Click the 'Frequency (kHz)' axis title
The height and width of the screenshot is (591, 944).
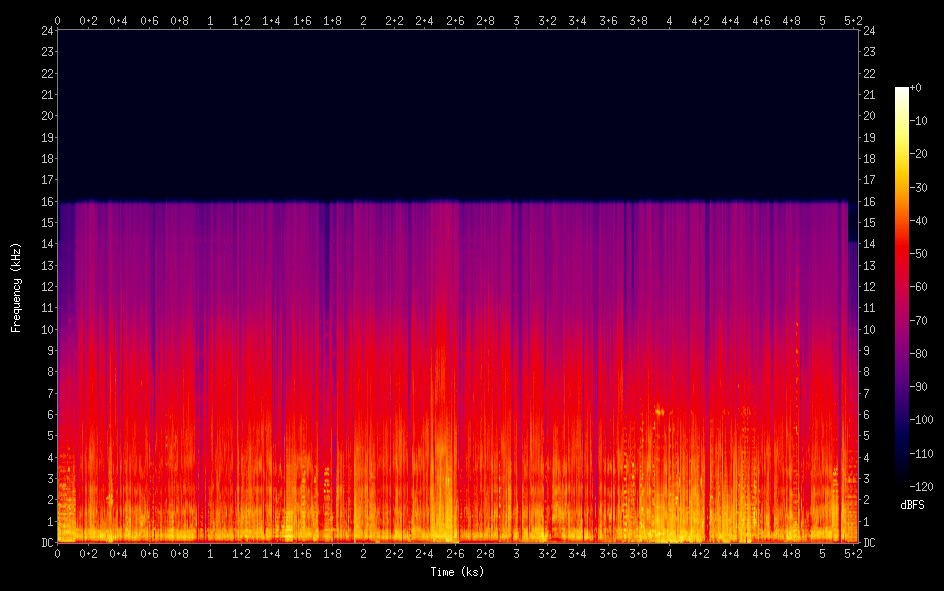(x=16, y=286)
